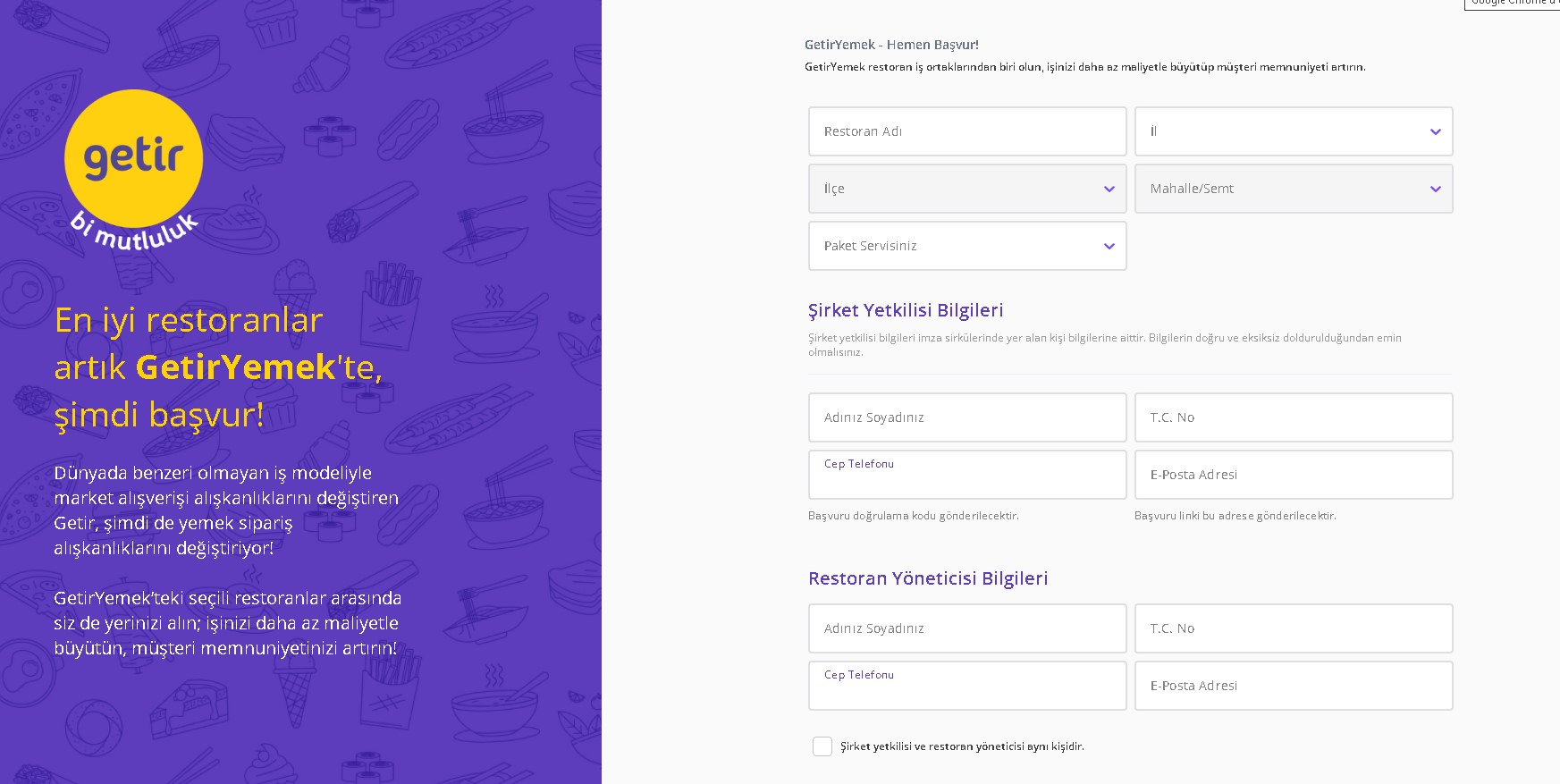
Task: Click the İl dropdown chevron arrow
Action: click(1435, 132)
